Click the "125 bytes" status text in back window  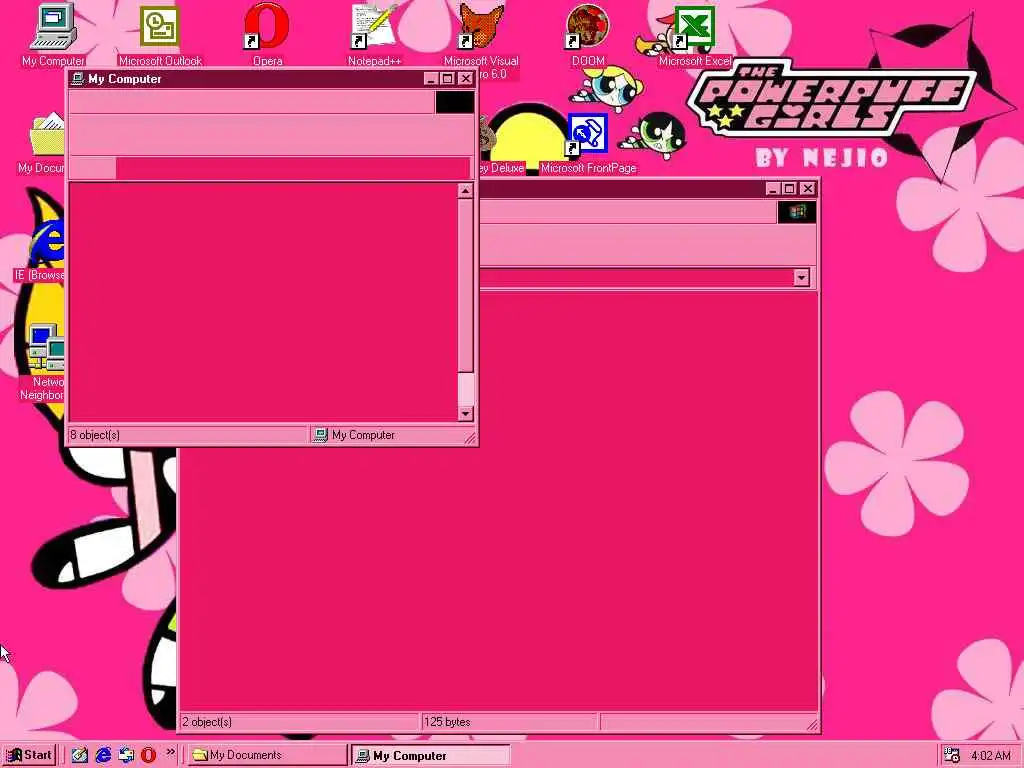(447, 722)
